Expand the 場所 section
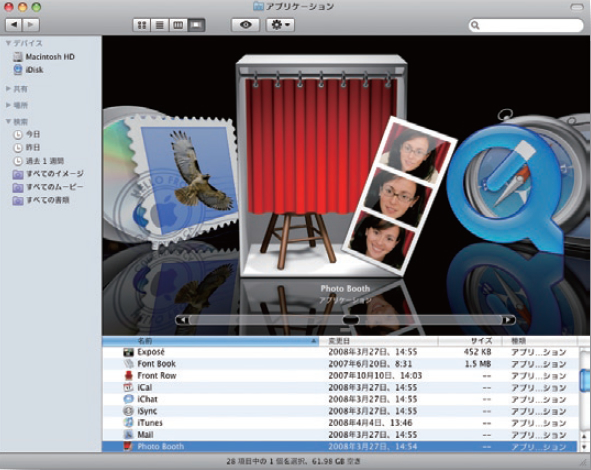The image size is (591, 470). tap(8, 105)
